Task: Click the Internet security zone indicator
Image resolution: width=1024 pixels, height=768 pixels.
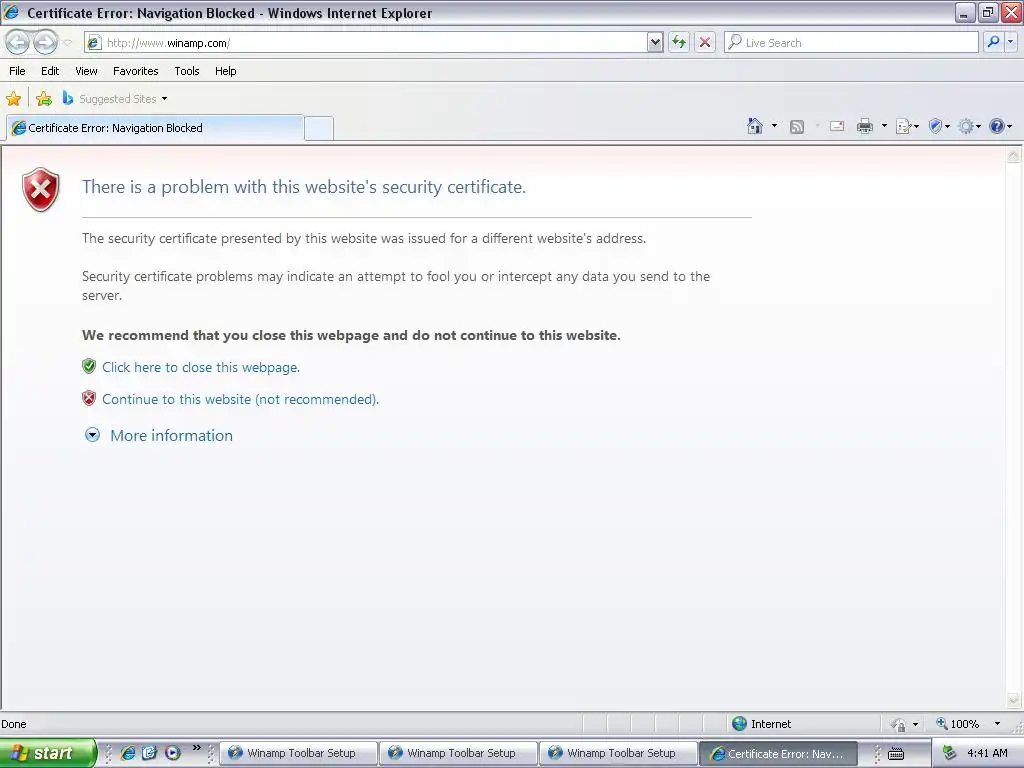Action: pyautogui.click(x=761, y=724)
